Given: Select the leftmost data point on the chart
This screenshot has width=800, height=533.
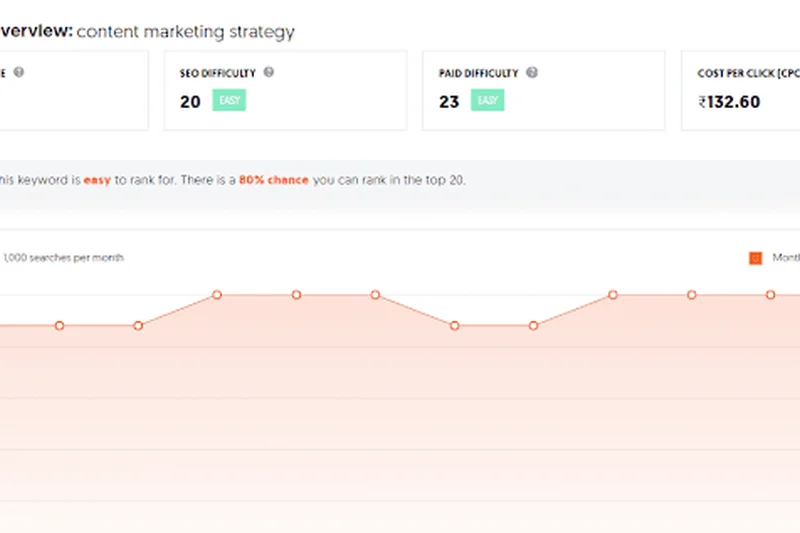Looking at the screenshot, I should (59, 326).
